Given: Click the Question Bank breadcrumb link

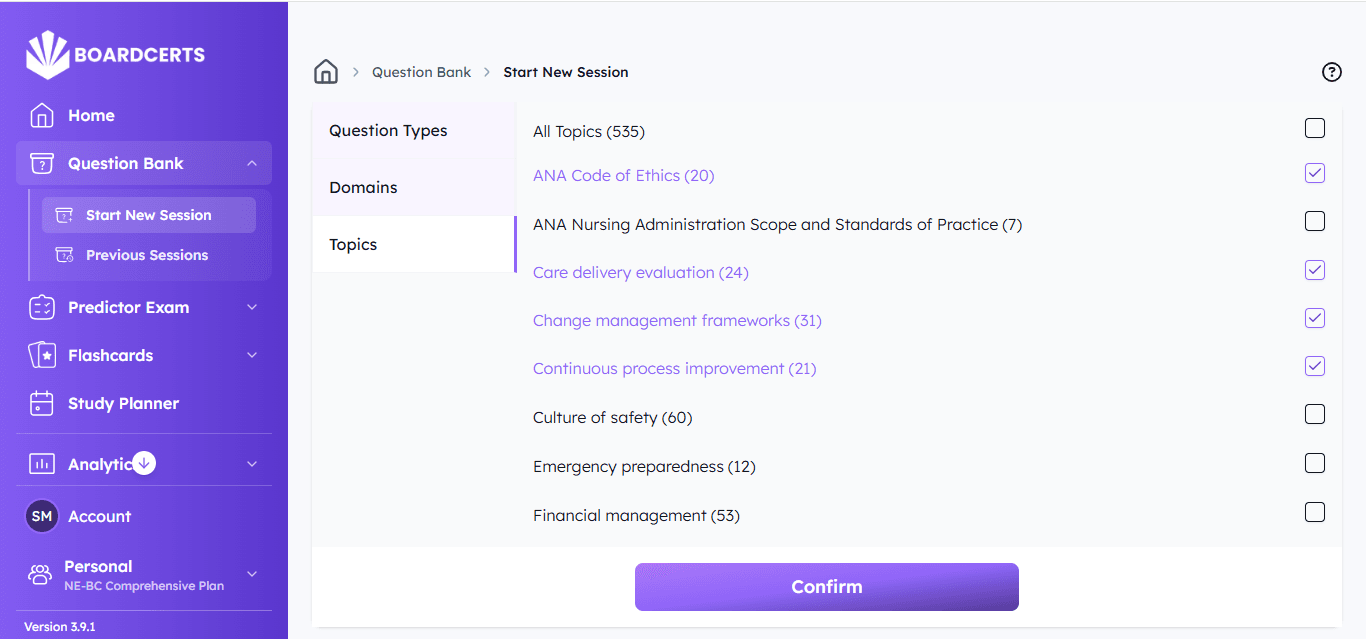Looking at the screenshot, I should 421,71.
